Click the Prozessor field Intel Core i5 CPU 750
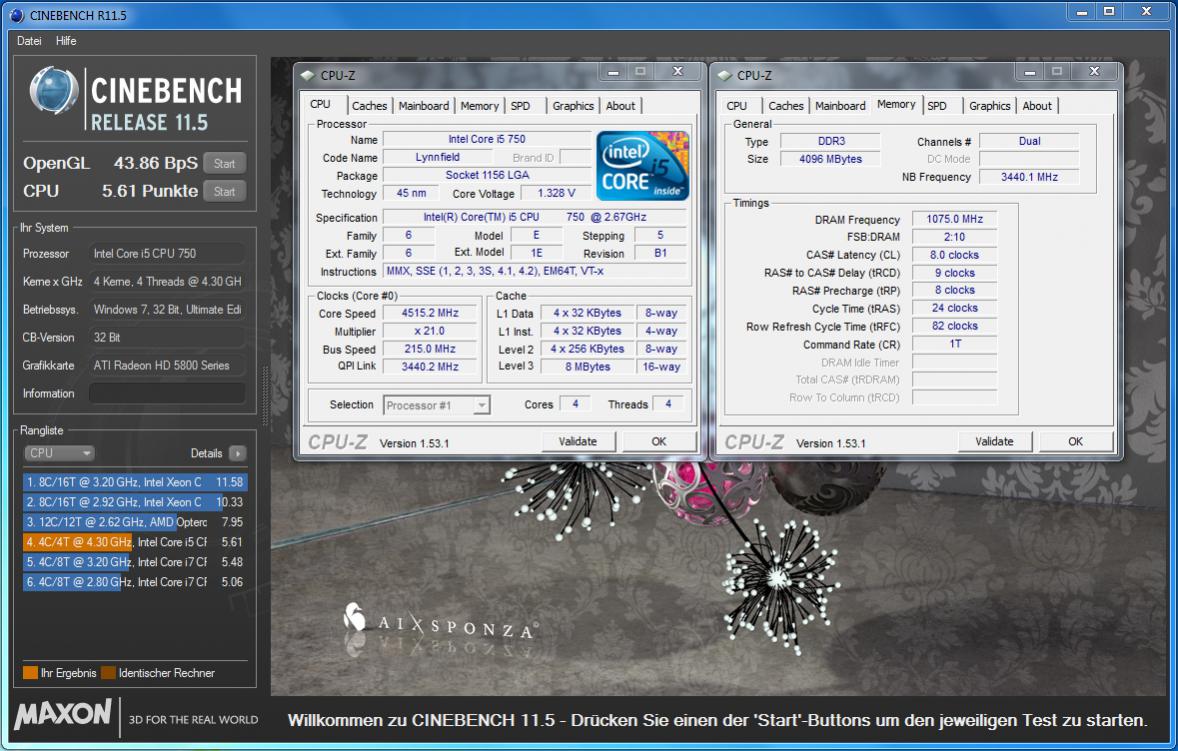1178x751 pixels. 167,254
